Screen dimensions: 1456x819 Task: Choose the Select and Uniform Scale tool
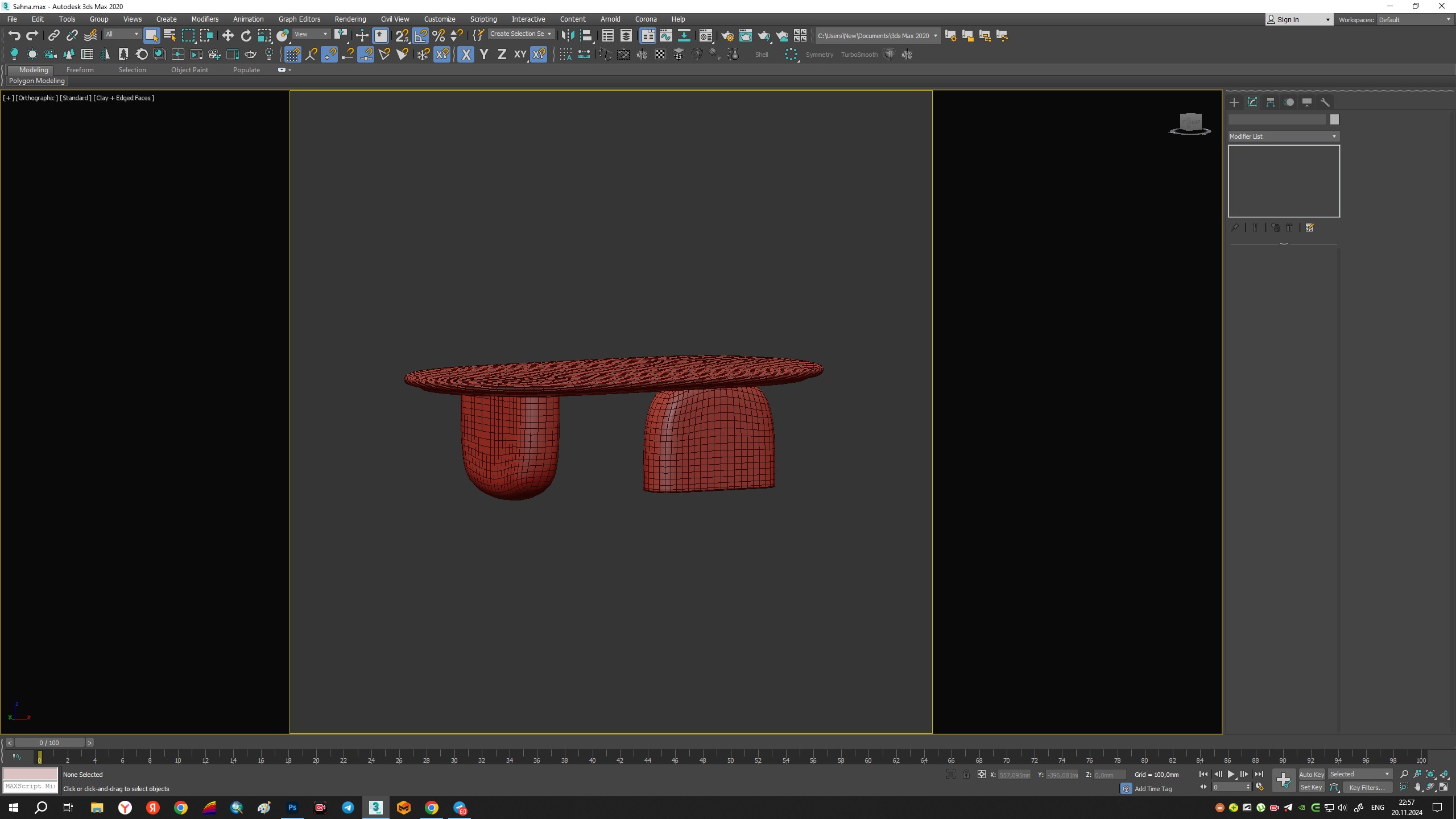tap(264, 36)
